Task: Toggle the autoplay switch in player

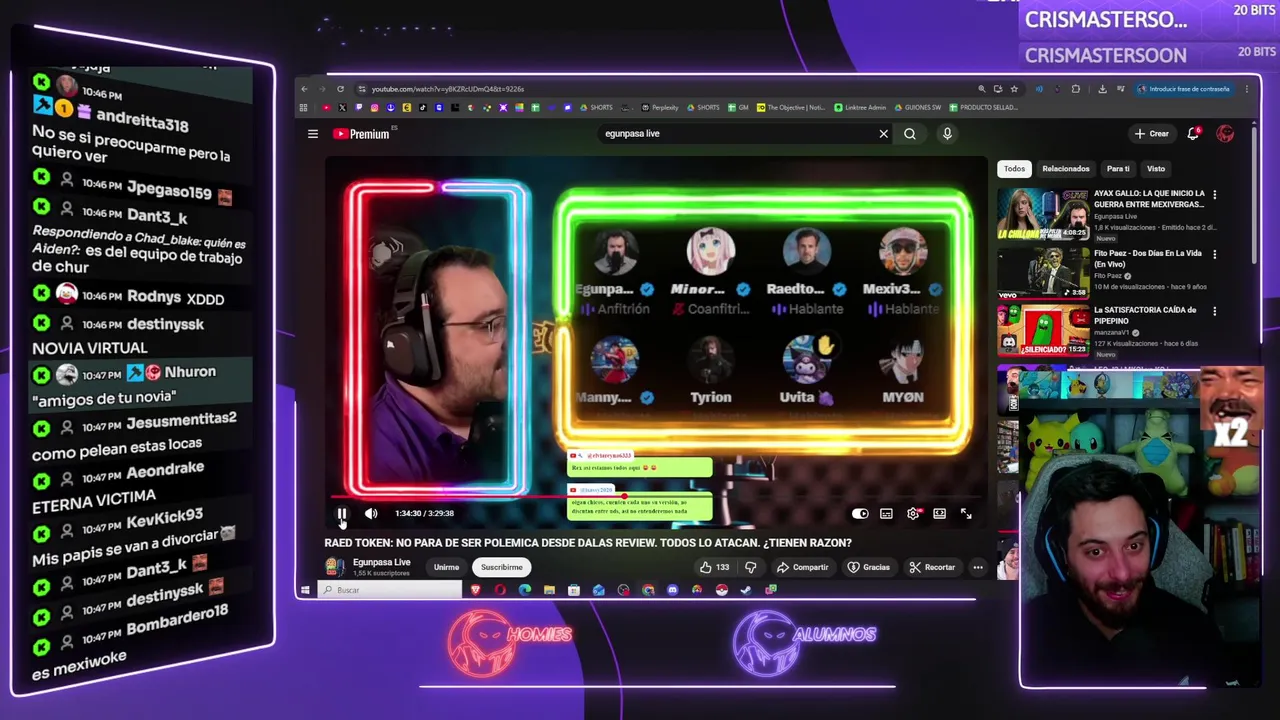Action: tap(860, 513)
